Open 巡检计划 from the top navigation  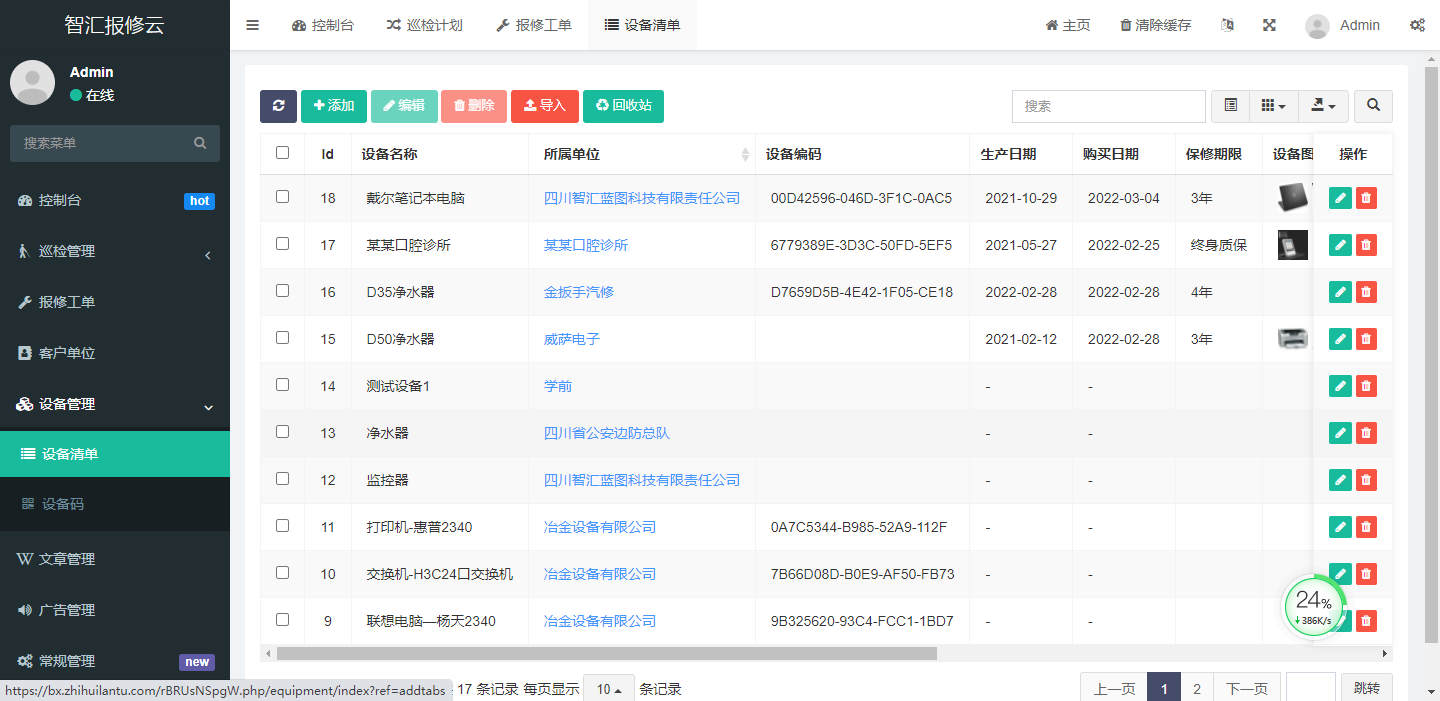(x=425, y=25)
